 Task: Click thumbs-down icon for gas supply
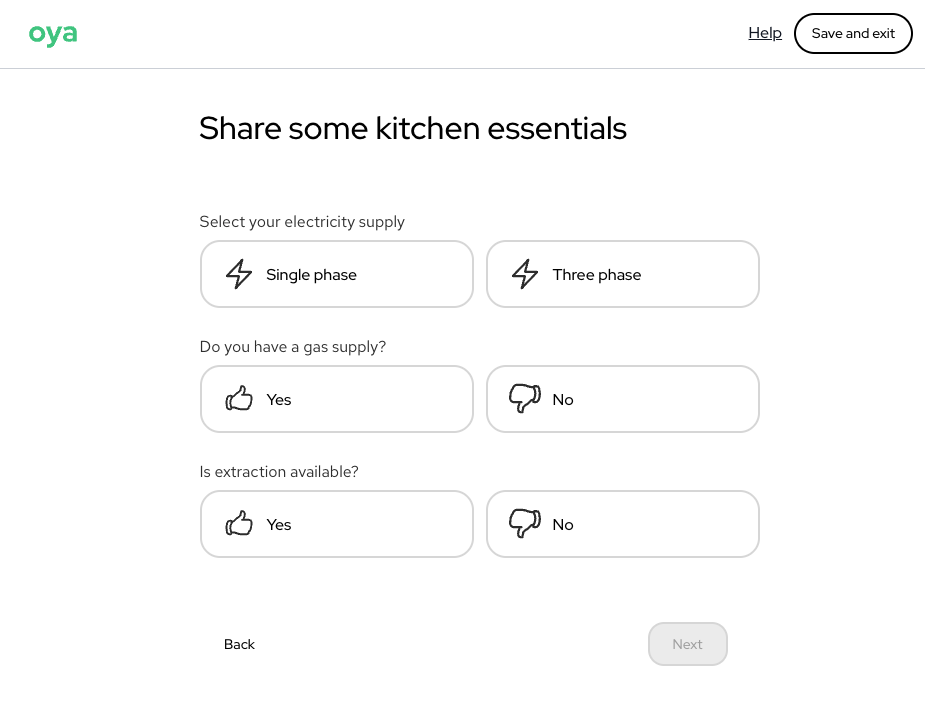525,399
